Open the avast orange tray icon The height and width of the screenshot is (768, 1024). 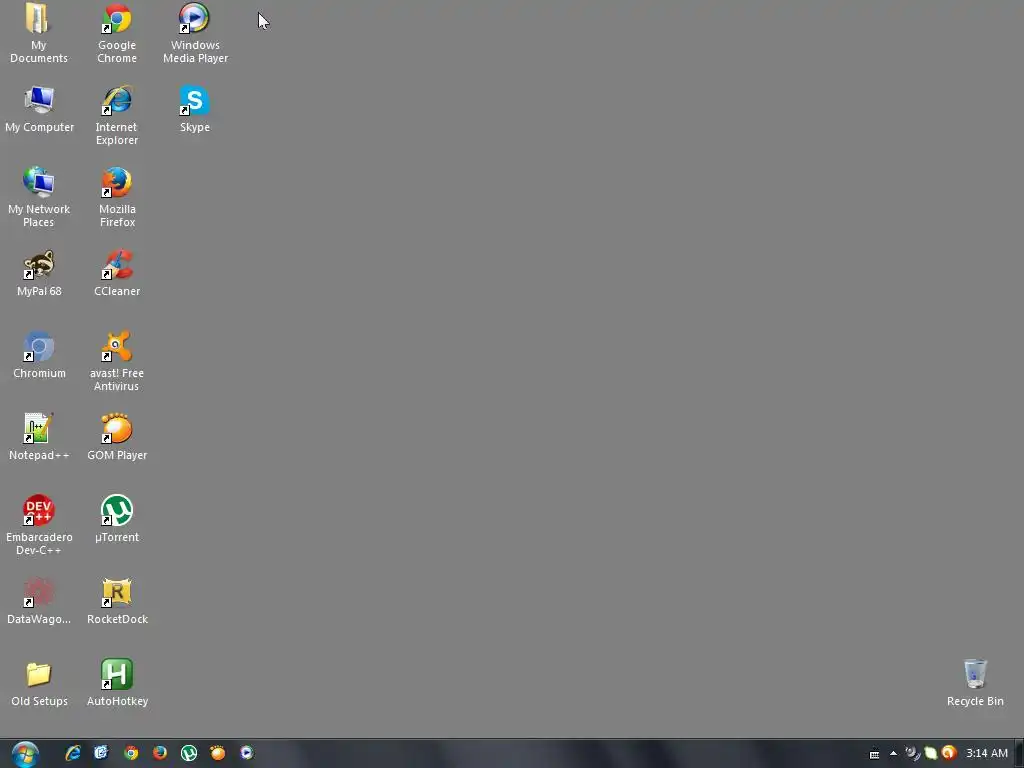[949, 753]
